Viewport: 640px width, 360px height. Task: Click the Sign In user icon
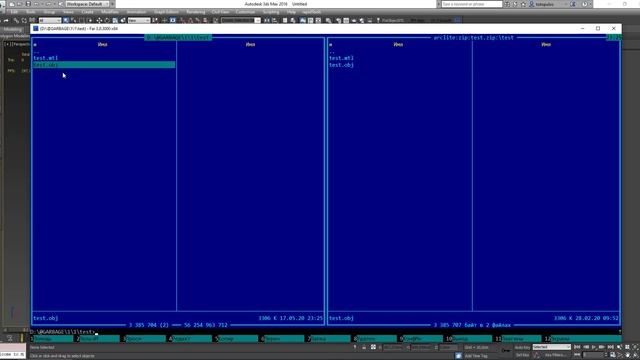pyautogui.click(x=532, y=4)
